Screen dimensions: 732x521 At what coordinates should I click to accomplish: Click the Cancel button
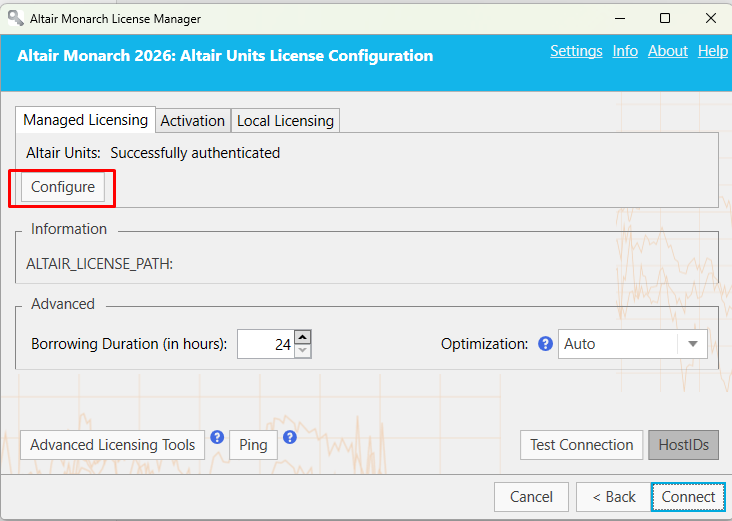click(x=531, y=497)
